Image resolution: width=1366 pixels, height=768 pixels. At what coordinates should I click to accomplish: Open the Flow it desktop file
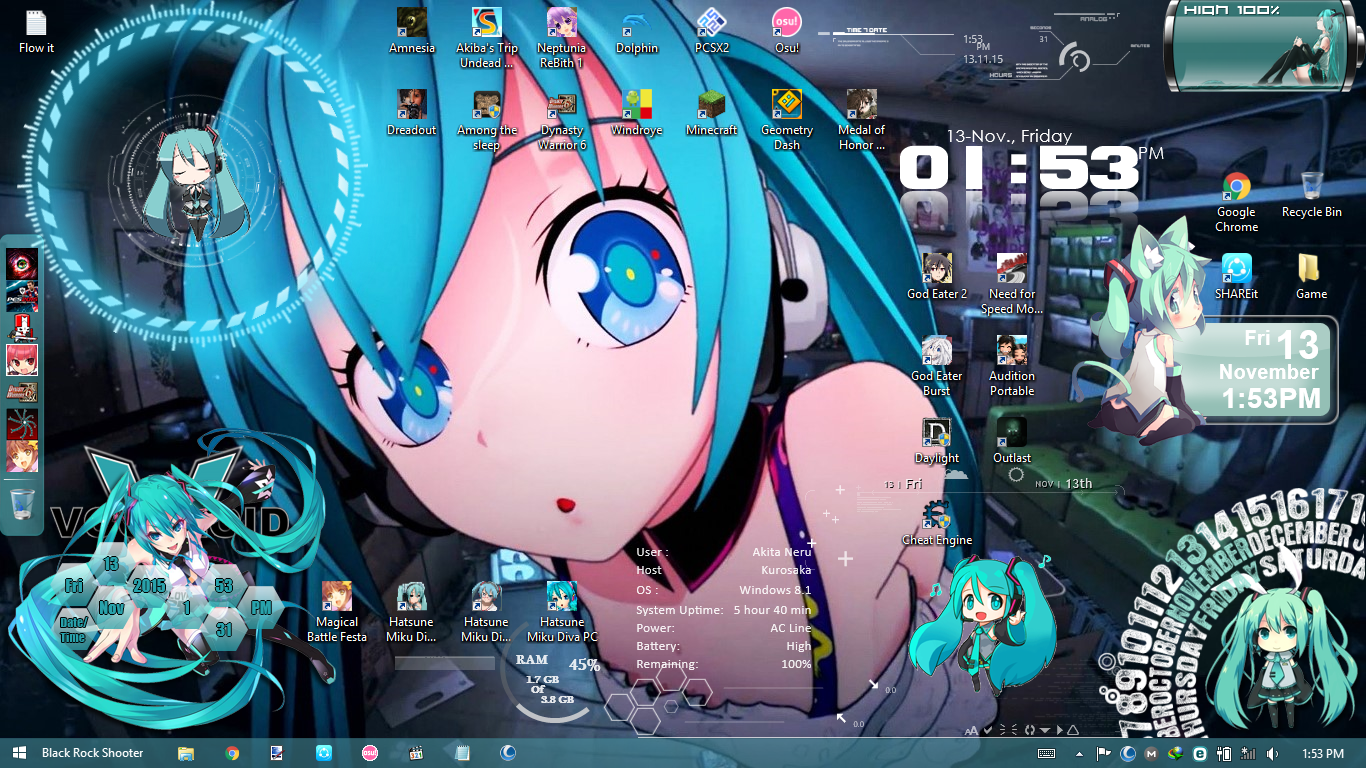(36, 31)
